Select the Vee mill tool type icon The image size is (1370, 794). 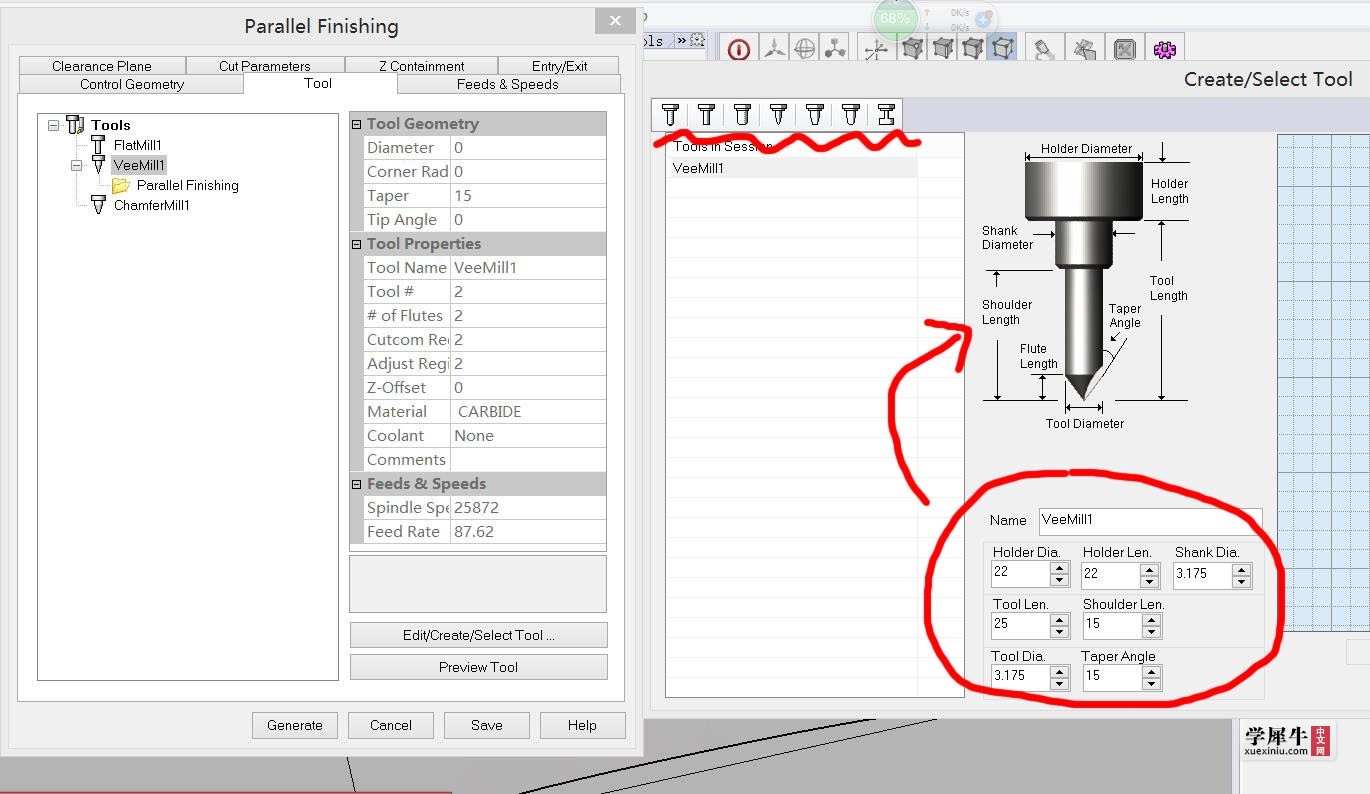pos(778,115)
